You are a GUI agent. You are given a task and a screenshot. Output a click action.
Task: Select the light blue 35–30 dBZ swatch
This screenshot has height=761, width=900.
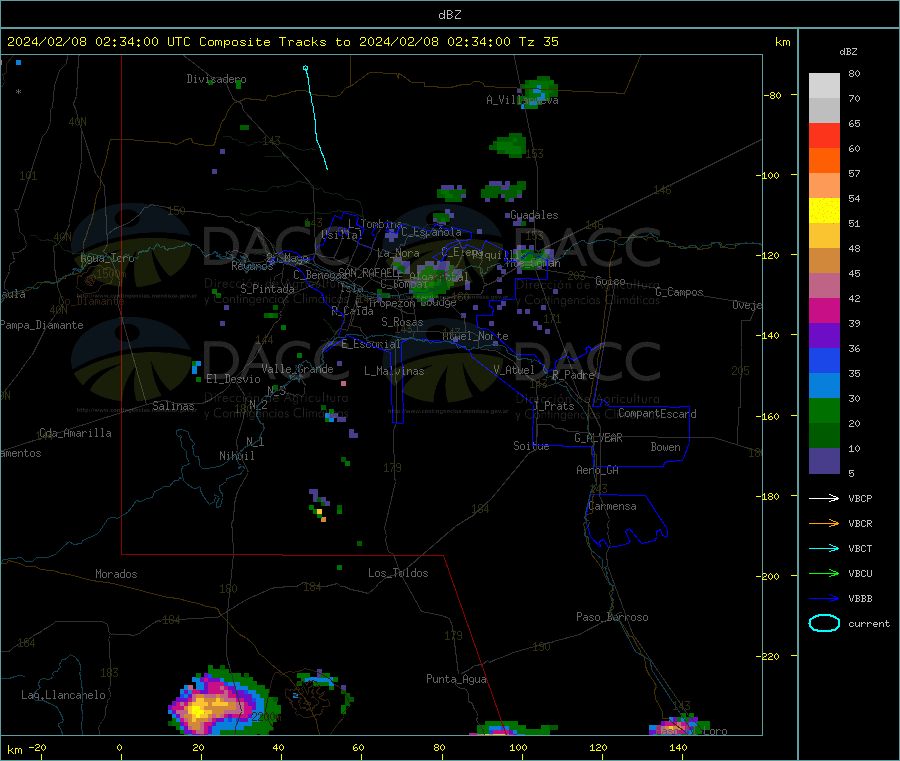pos(824,386)
